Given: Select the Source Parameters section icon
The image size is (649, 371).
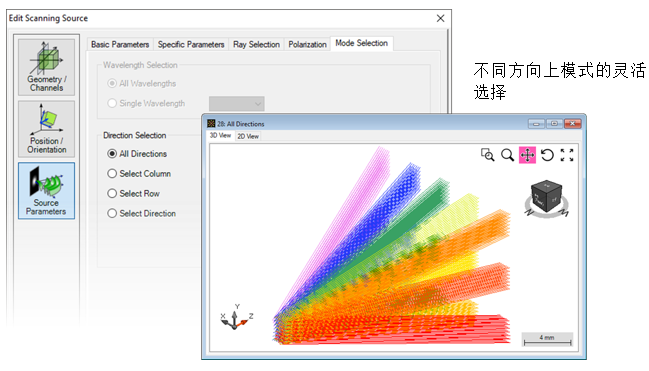Looking at the screenshot, I should pos(46,190).
